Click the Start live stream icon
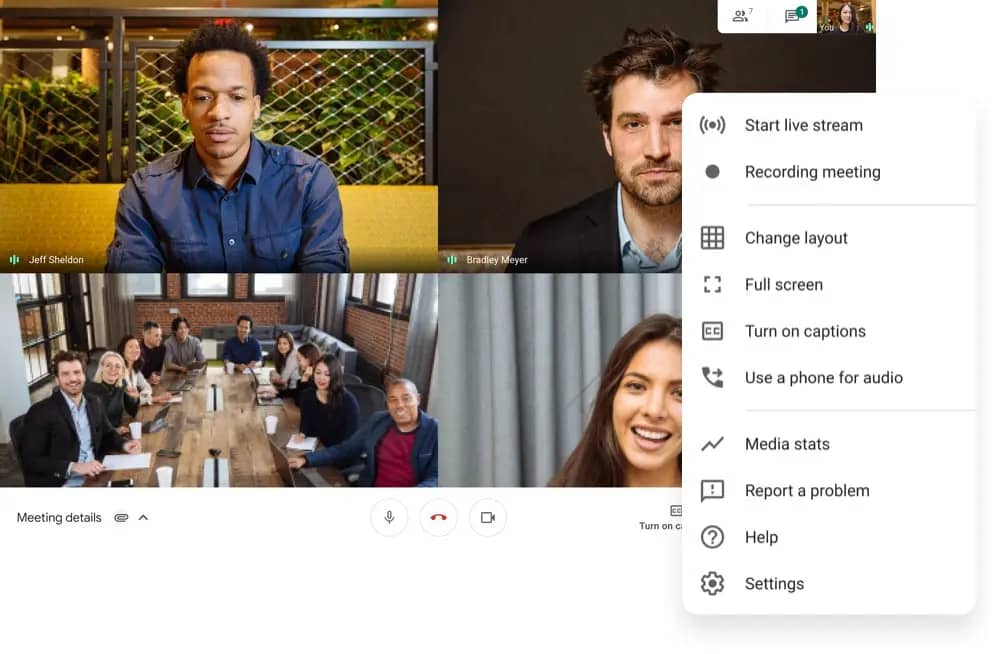 [712, 124]
